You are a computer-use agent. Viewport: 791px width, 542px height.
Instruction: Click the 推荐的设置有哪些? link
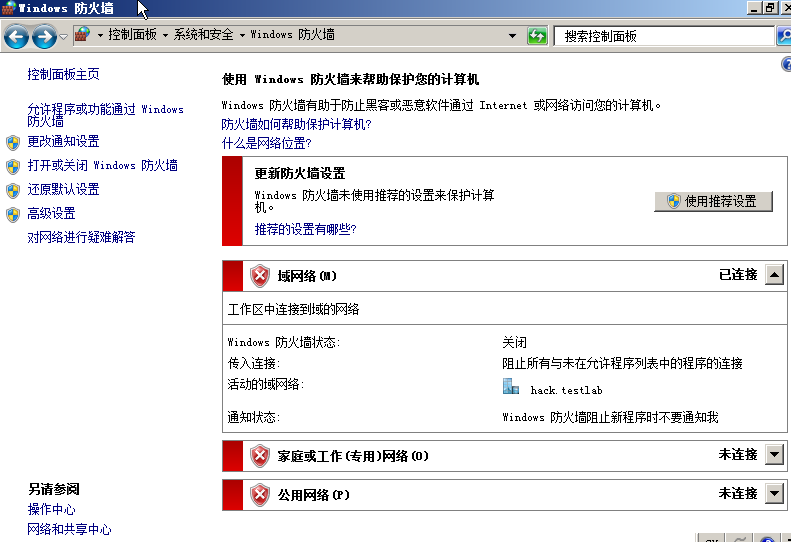pos(305,229)
